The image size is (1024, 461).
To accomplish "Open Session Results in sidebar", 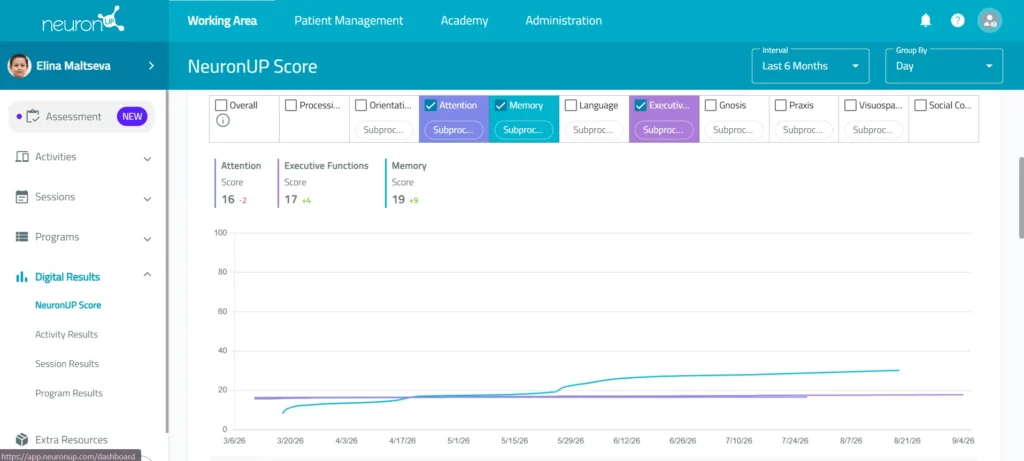I will [67, 364].
